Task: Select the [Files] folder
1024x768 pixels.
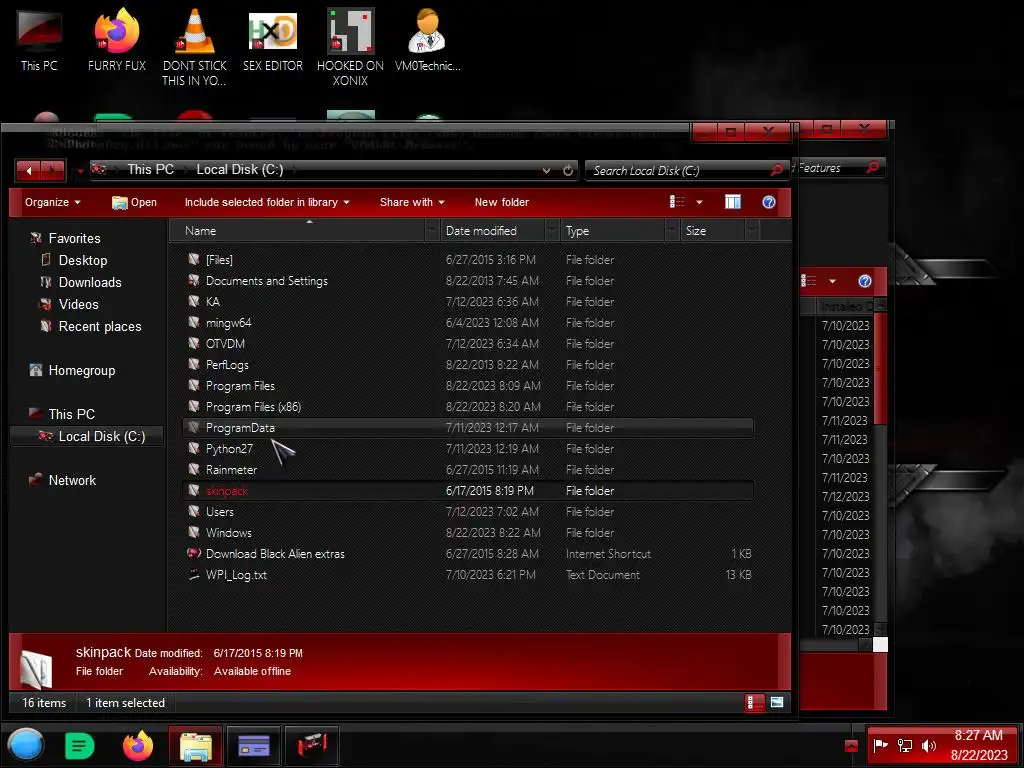Action: click(x=468, y=259)
